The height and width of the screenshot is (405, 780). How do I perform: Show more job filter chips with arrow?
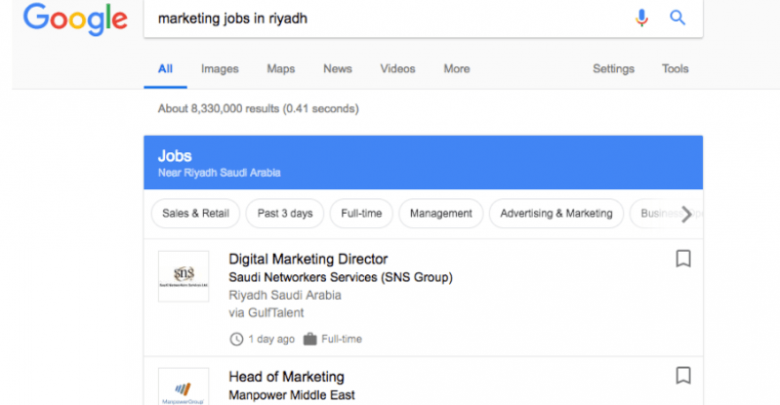686,214
